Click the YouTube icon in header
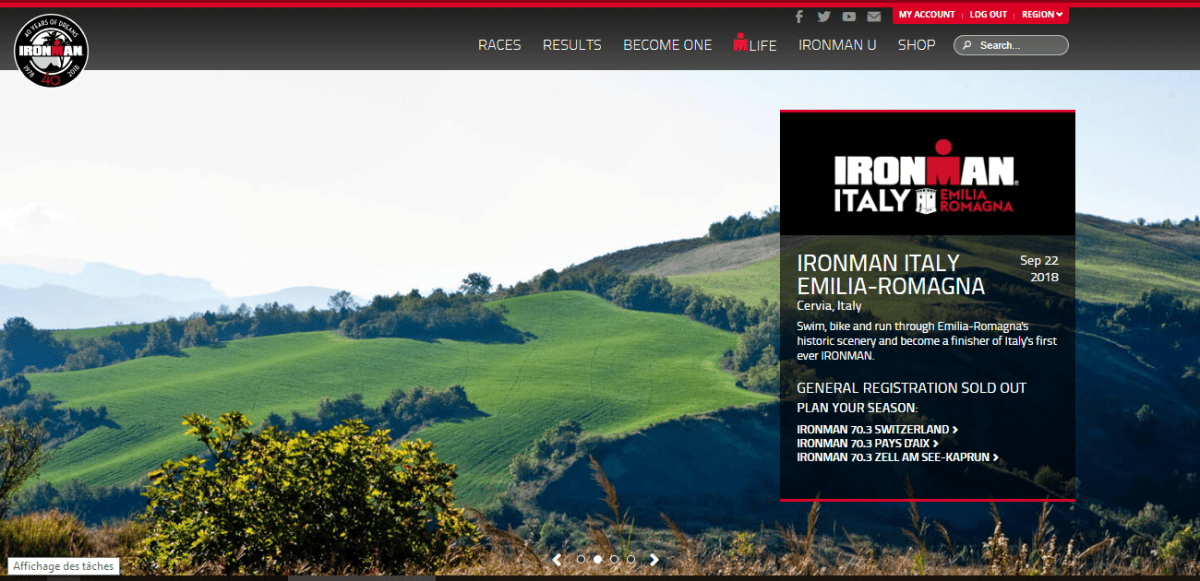 pos(849,16)
